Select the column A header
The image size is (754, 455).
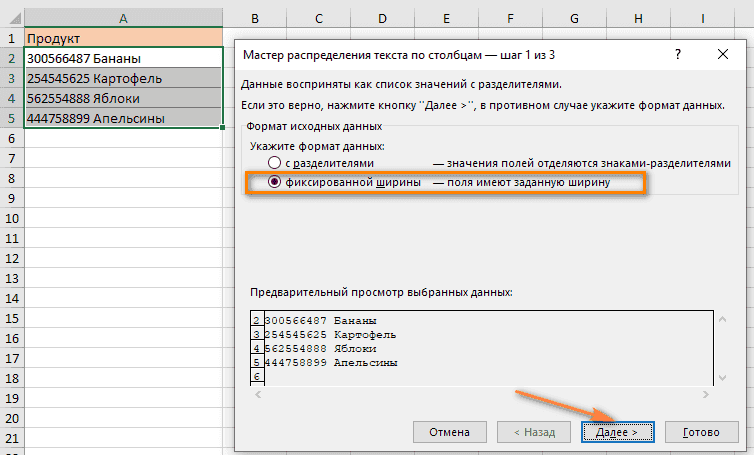pos(123,18)
